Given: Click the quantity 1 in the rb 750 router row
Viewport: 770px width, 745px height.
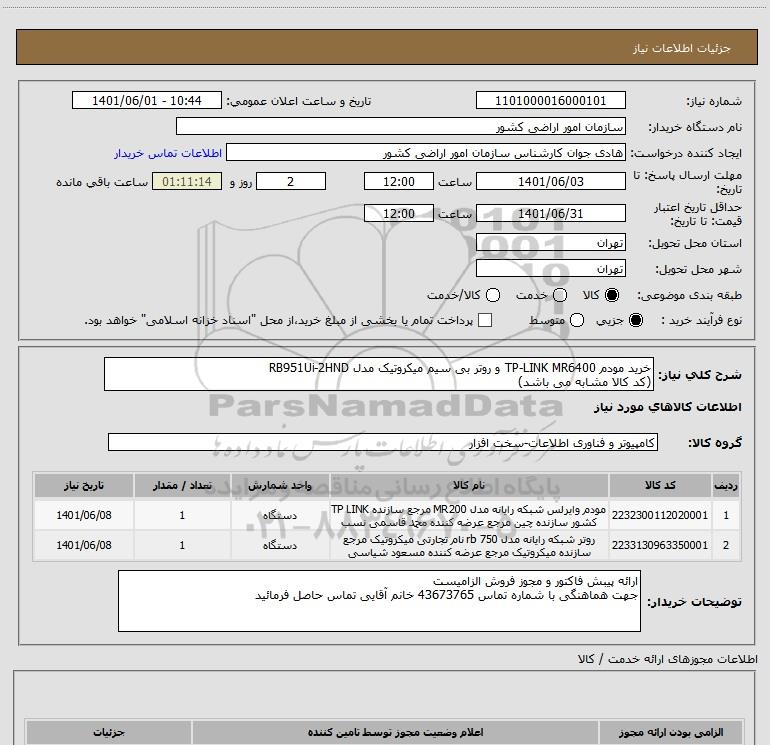Looking at the screenshot, I should coord(182,545).
